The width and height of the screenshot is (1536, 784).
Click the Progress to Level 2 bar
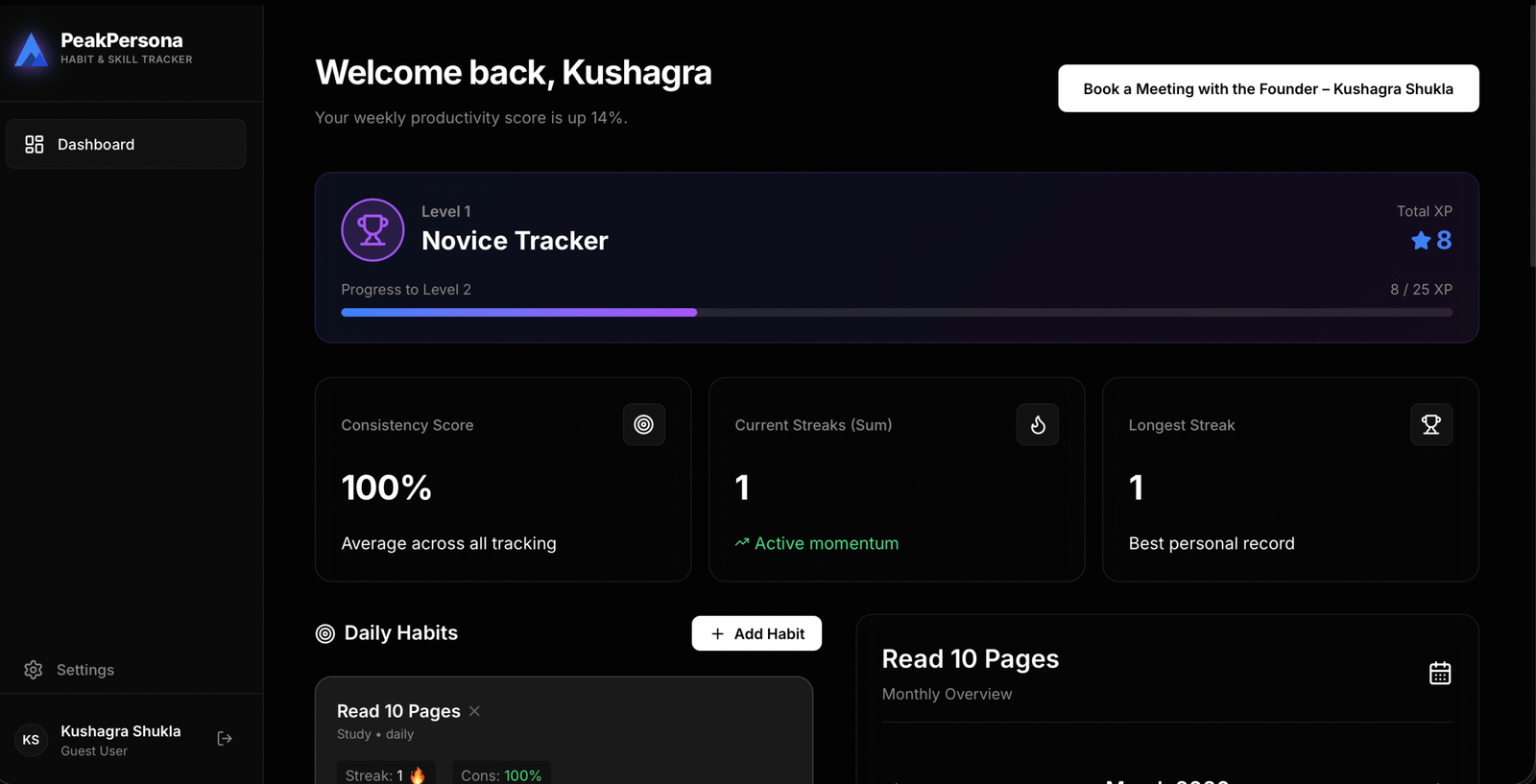tap(896, 312)
